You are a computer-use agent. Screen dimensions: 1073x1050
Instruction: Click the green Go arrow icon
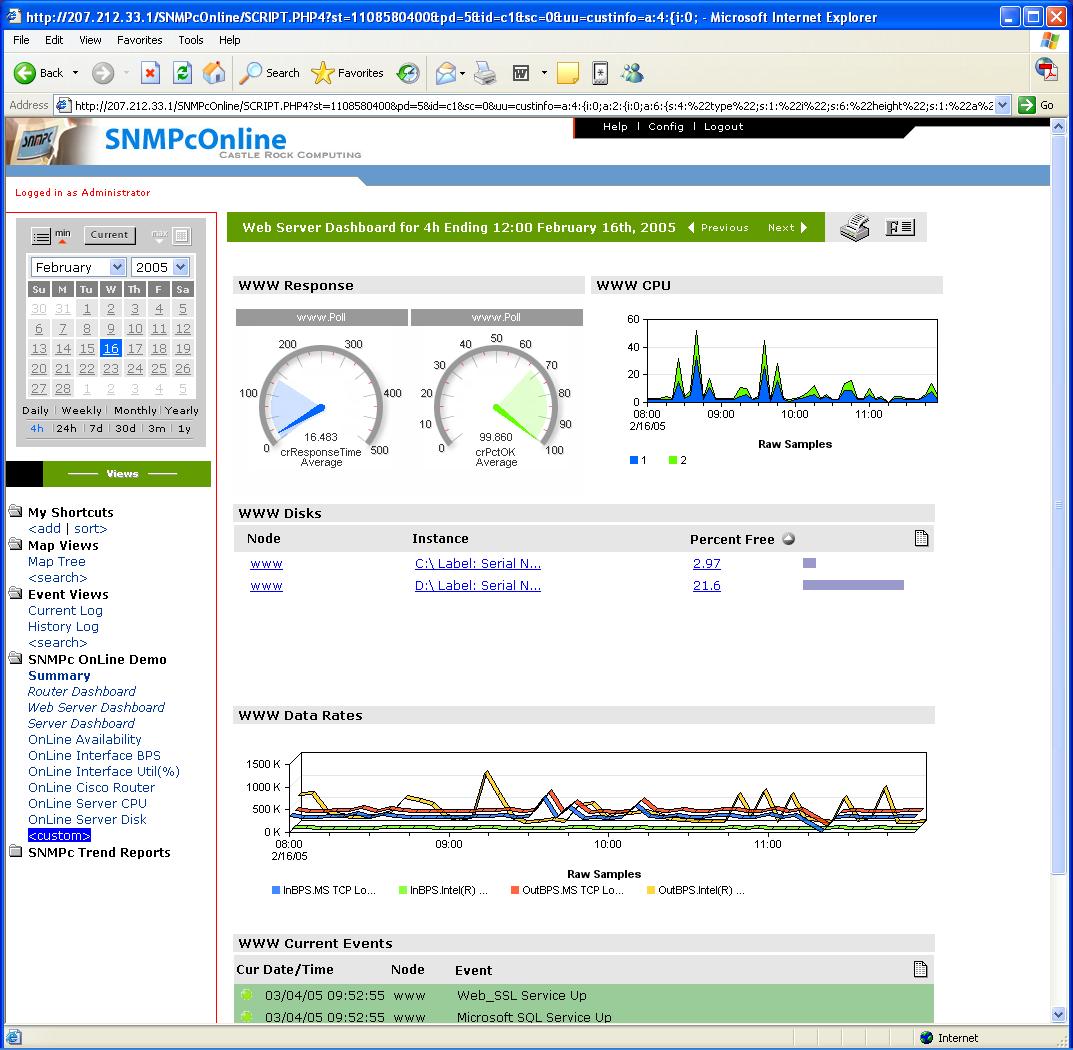pyautogui.click(x=1026, y=105)
